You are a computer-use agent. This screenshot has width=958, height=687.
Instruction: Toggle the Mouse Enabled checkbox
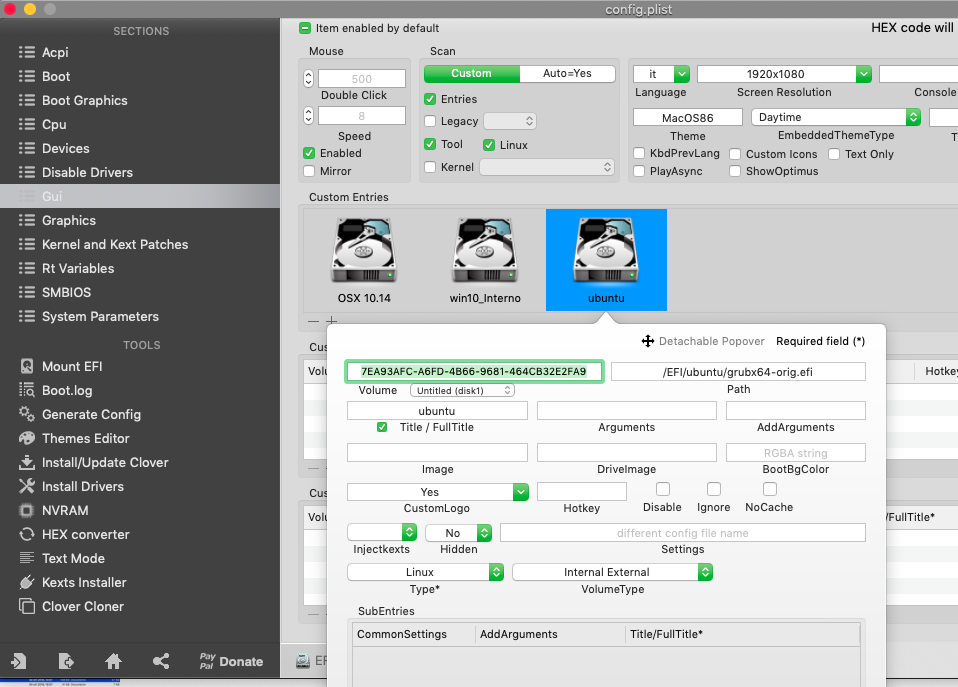coord(309,153)
